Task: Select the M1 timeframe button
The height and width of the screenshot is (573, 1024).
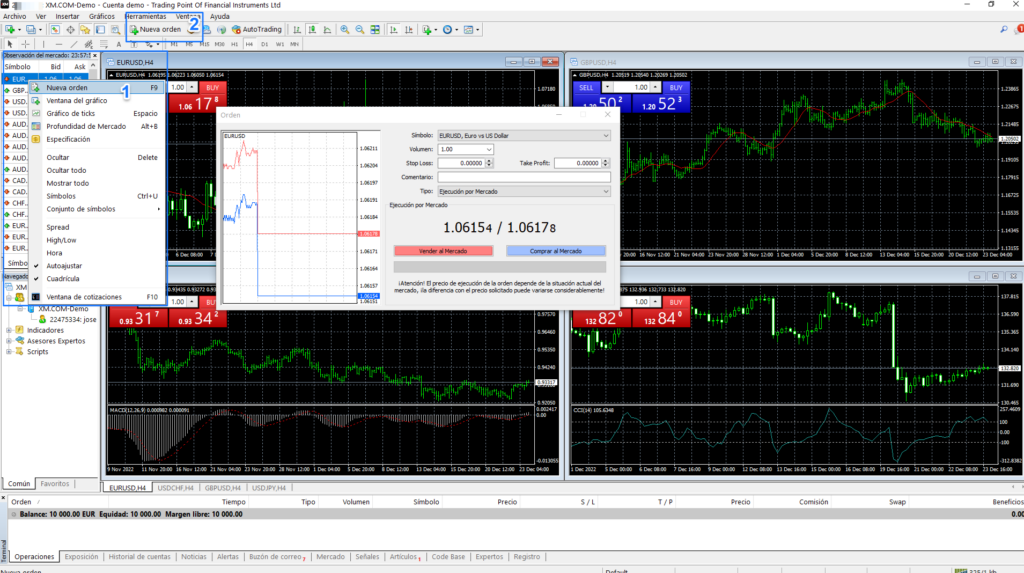Action: [174, 44]
